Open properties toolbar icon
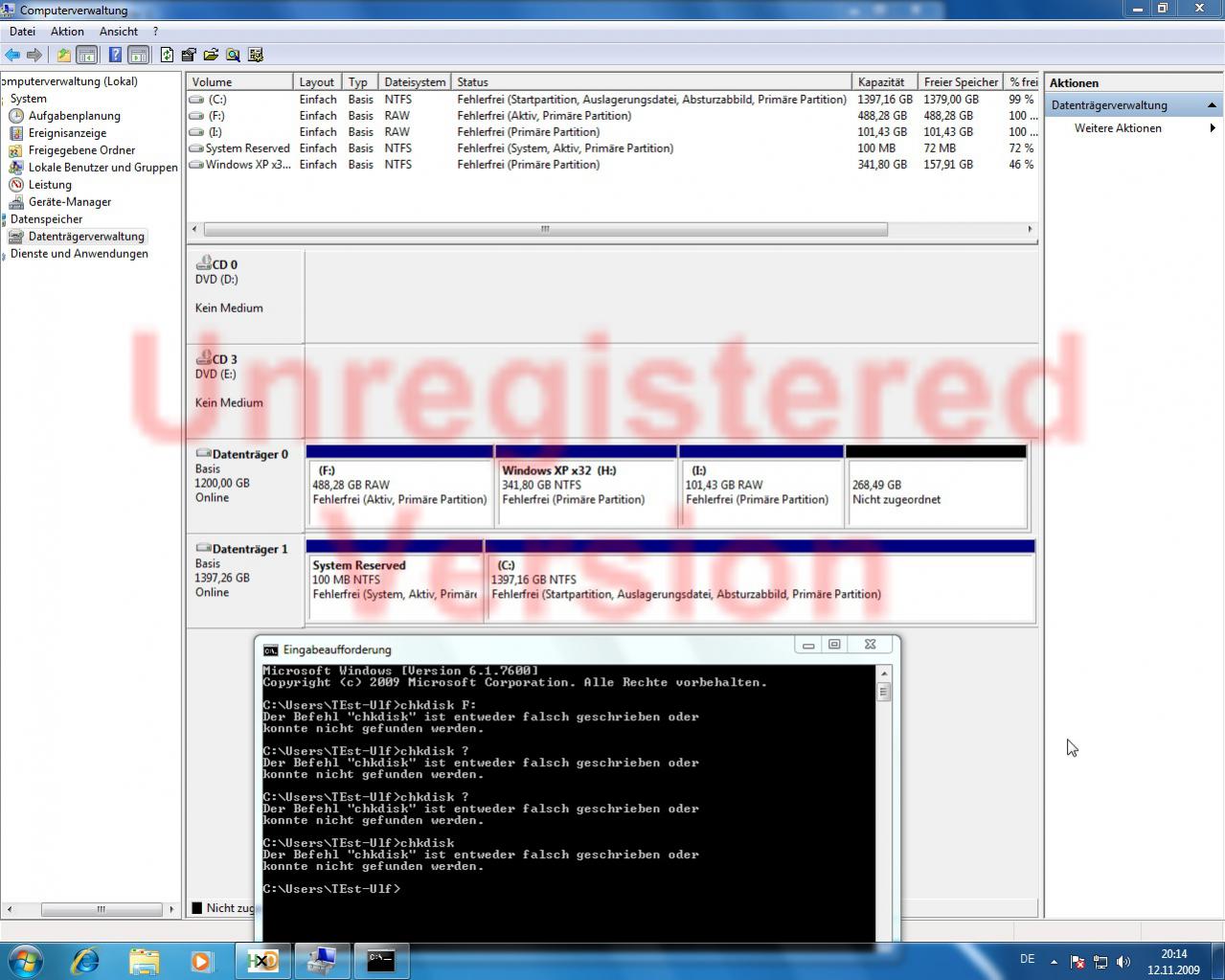The width and height of the screenshot is (1225, 980). (x=188, y=55)
